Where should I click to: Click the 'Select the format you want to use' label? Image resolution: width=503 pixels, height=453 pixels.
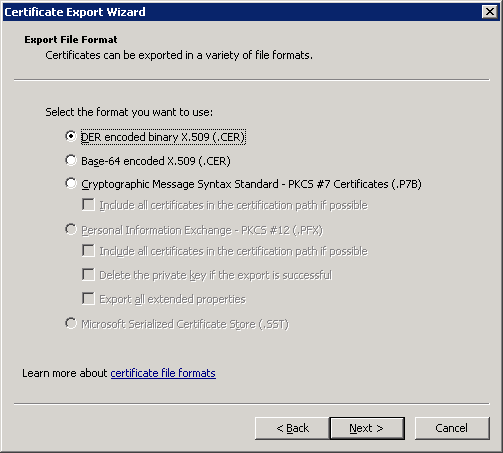[129, 112]
